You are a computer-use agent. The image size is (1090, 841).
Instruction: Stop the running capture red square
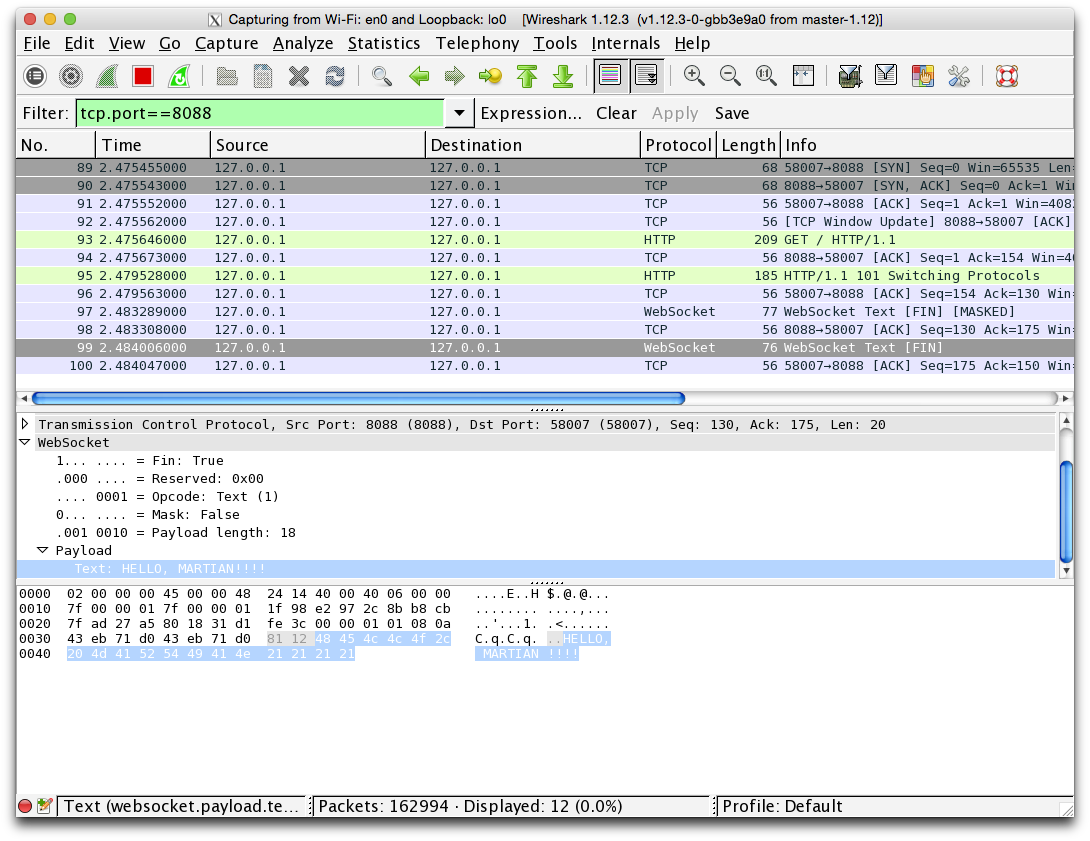coord(143,76)
